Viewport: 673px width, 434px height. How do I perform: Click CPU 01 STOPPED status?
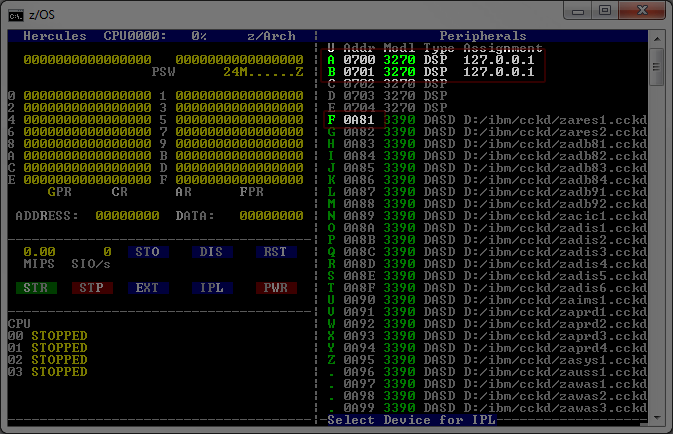[48, 348]
